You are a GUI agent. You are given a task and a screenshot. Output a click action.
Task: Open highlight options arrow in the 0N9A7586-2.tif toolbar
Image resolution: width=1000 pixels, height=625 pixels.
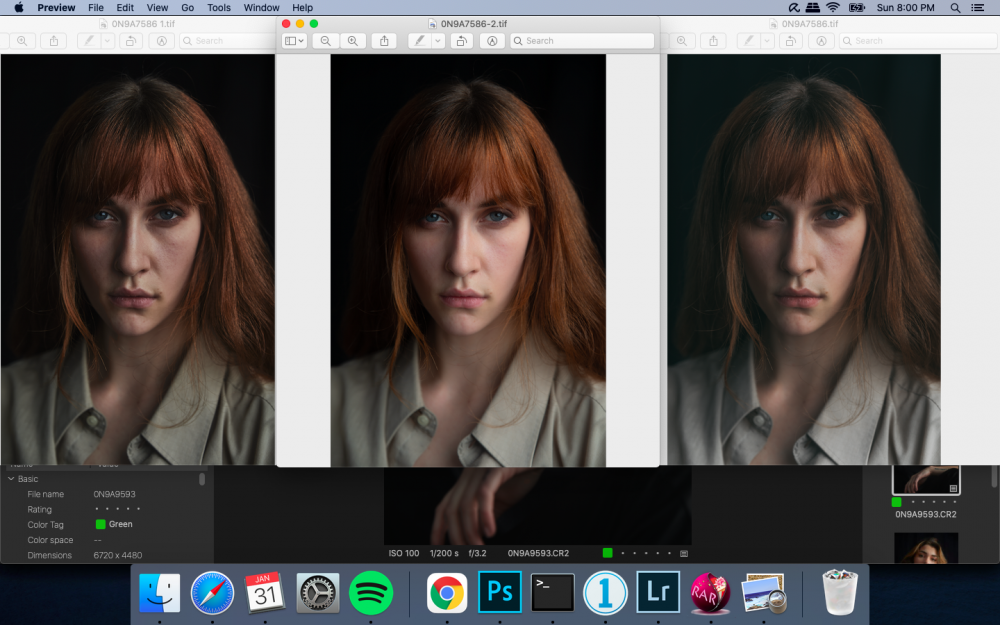438,41
